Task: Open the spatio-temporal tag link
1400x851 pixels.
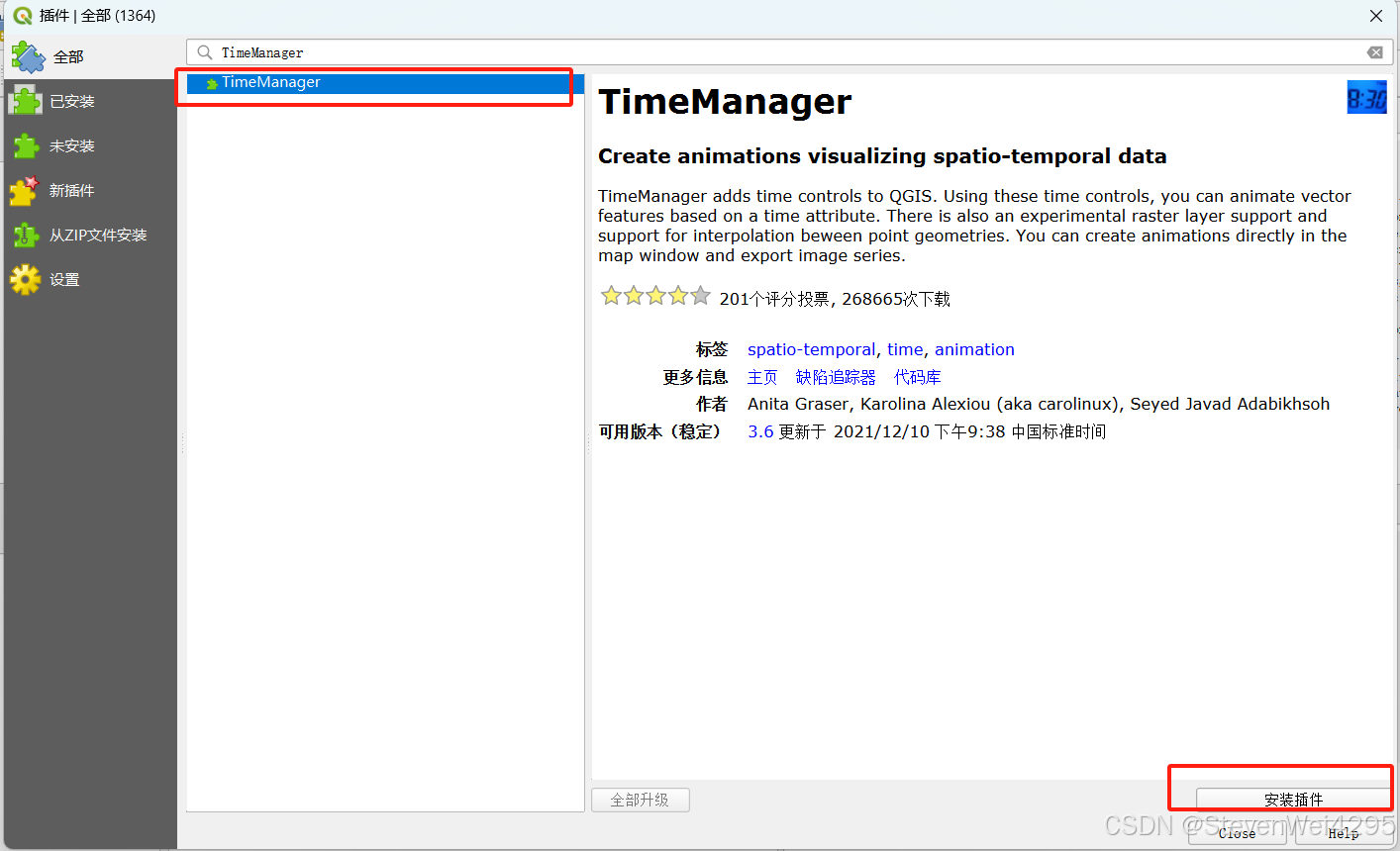Action: (x=811, y=349)
